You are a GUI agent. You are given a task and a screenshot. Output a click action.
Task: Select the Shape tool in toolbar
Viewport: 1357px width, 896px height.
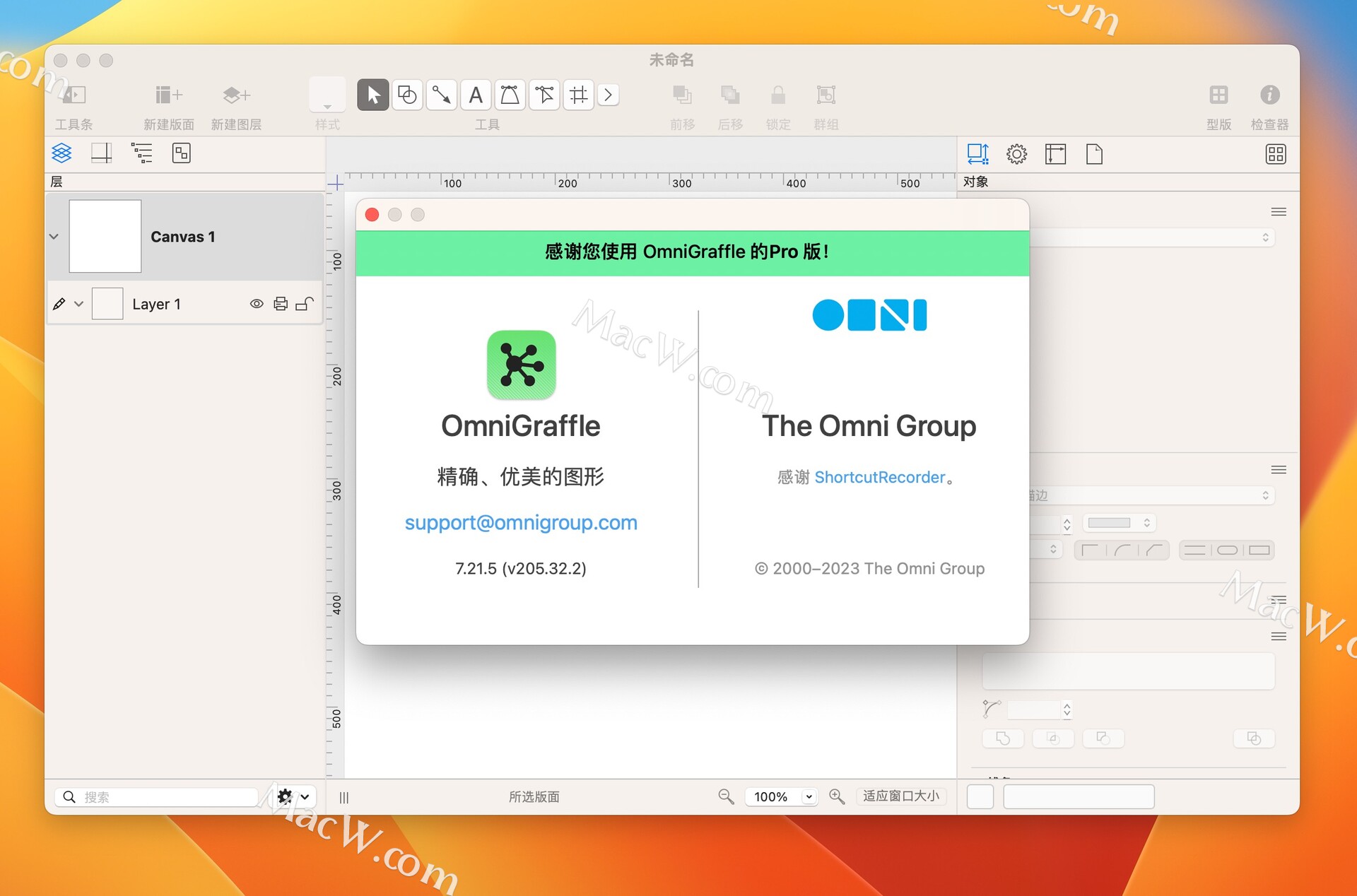click(407, 95)
